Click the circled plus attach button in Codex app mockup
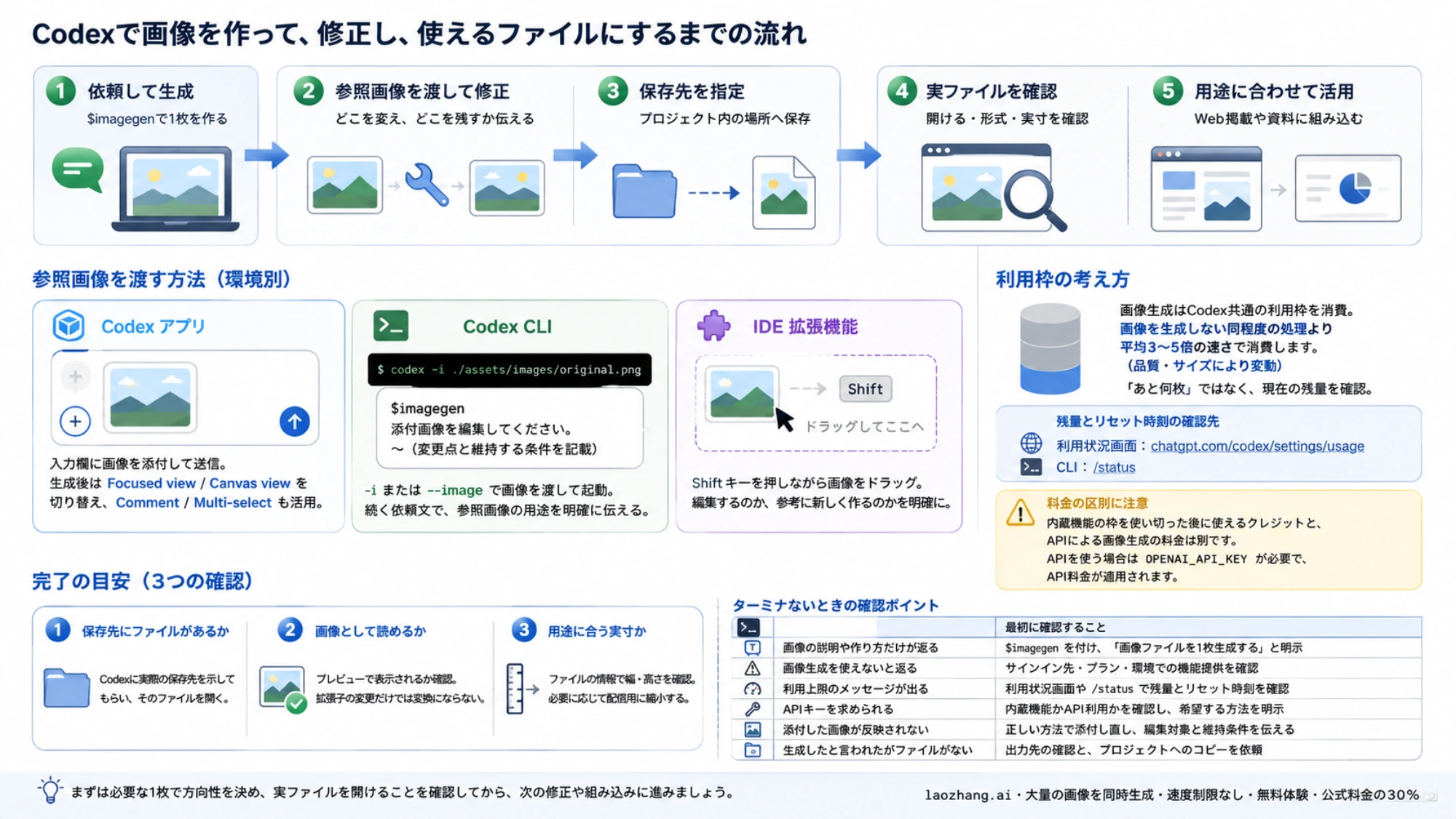1456x819 pixels. click(75, 422)
